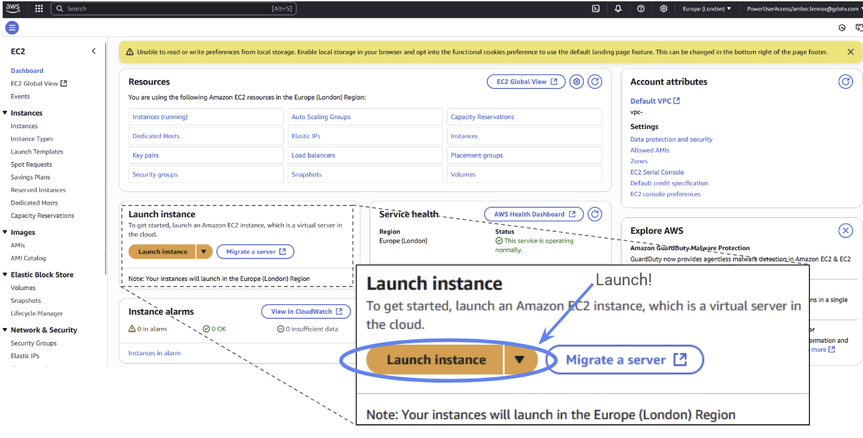The height and width of the screenshot is (438, 863).
Task: Click the warning triangle in the yellow banner
Action: [x=129, y=52]
